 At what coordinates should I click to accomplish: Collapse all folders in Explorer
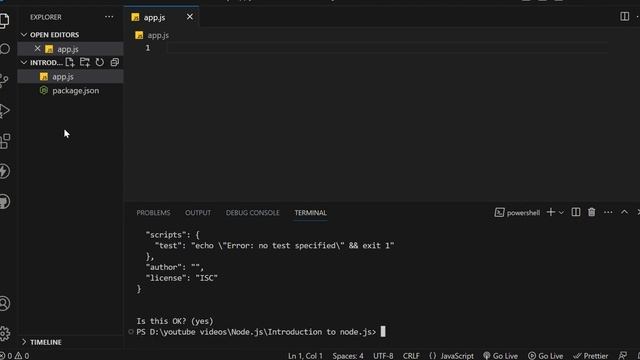115,62
